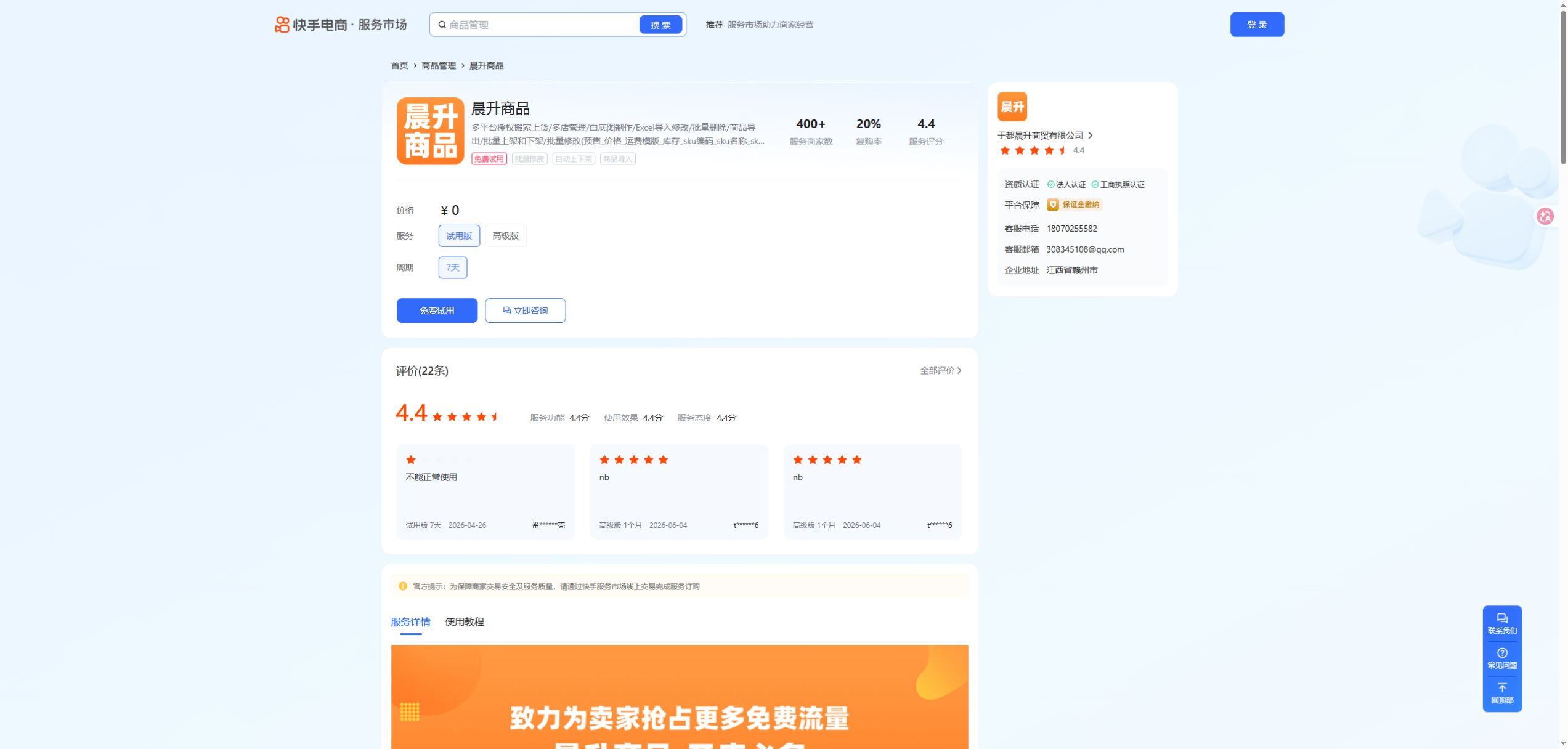The height and width of the screenshot is (749, 1568).
Task: Click the 评价(22条) heading
Action: coord(421,371)
